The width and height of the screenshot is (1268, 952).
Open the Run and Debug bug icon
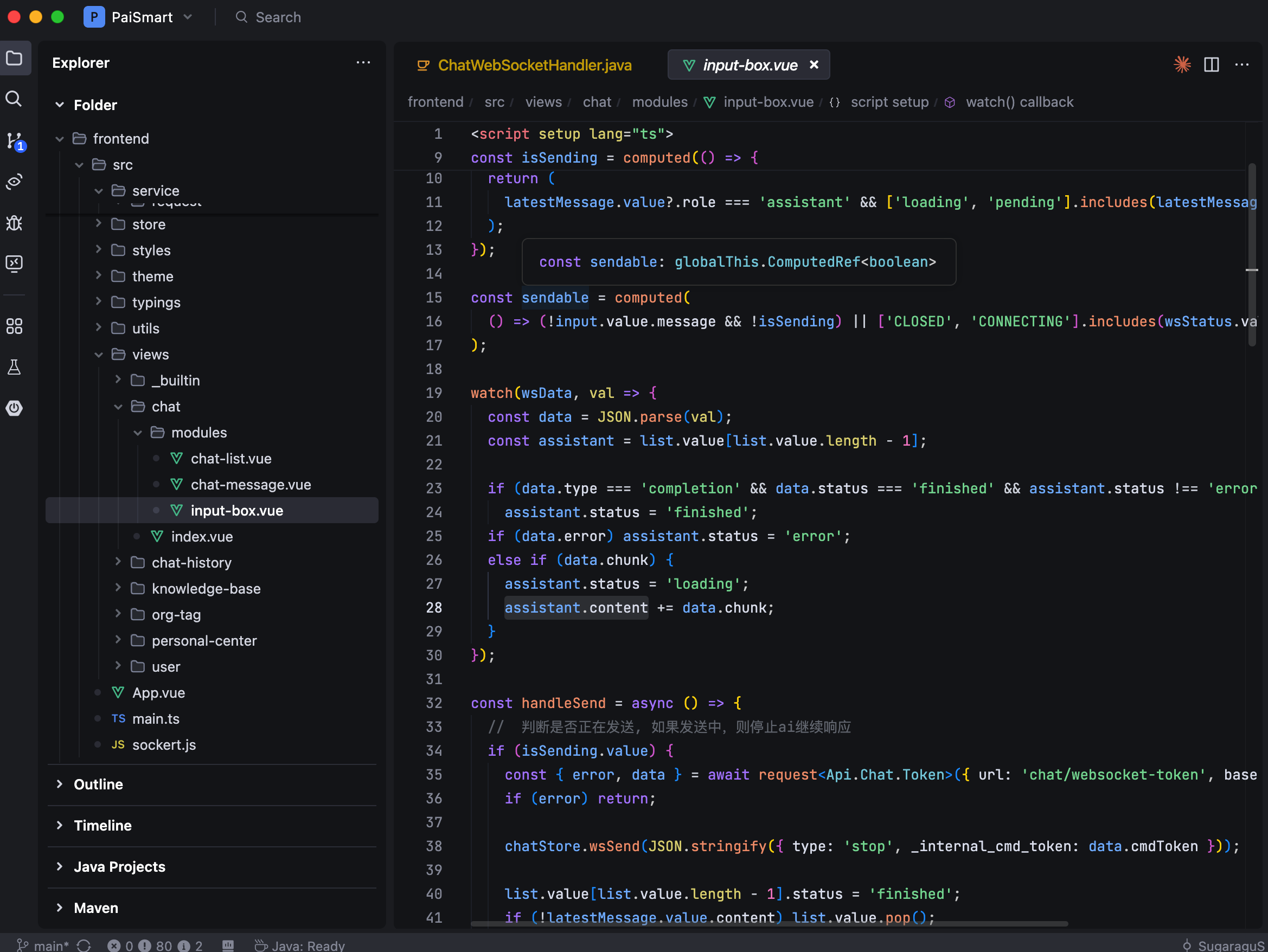pyautogui.click(x=14, y=222)
